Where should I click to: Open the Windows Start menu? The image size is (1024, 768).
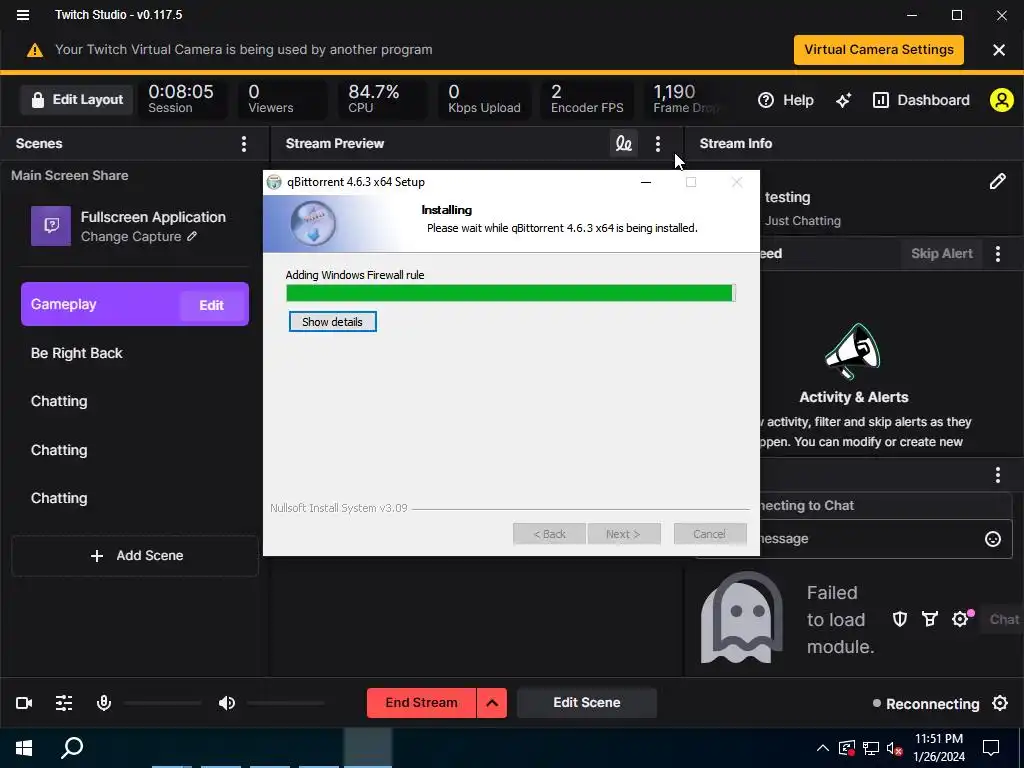pyautogui.click(x=24, y=748)
